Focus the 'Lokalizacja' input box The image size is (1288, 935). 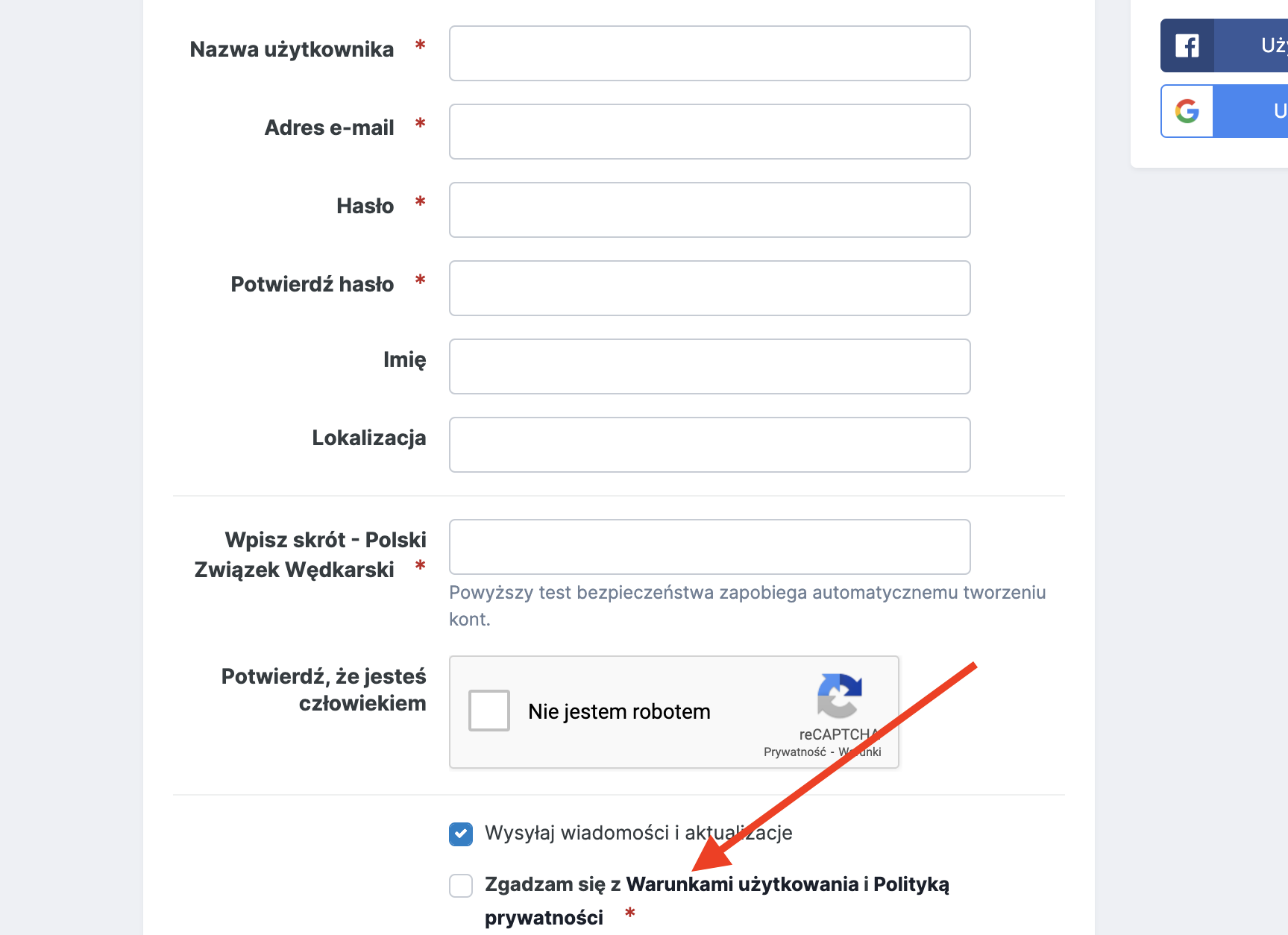pyautogui.click(x=709, y=445)
